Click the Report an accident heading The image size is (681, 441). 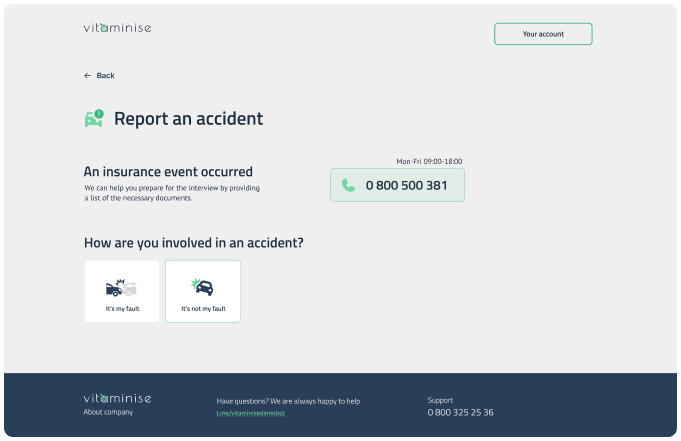pyautogui.click(x=188, y=119)
